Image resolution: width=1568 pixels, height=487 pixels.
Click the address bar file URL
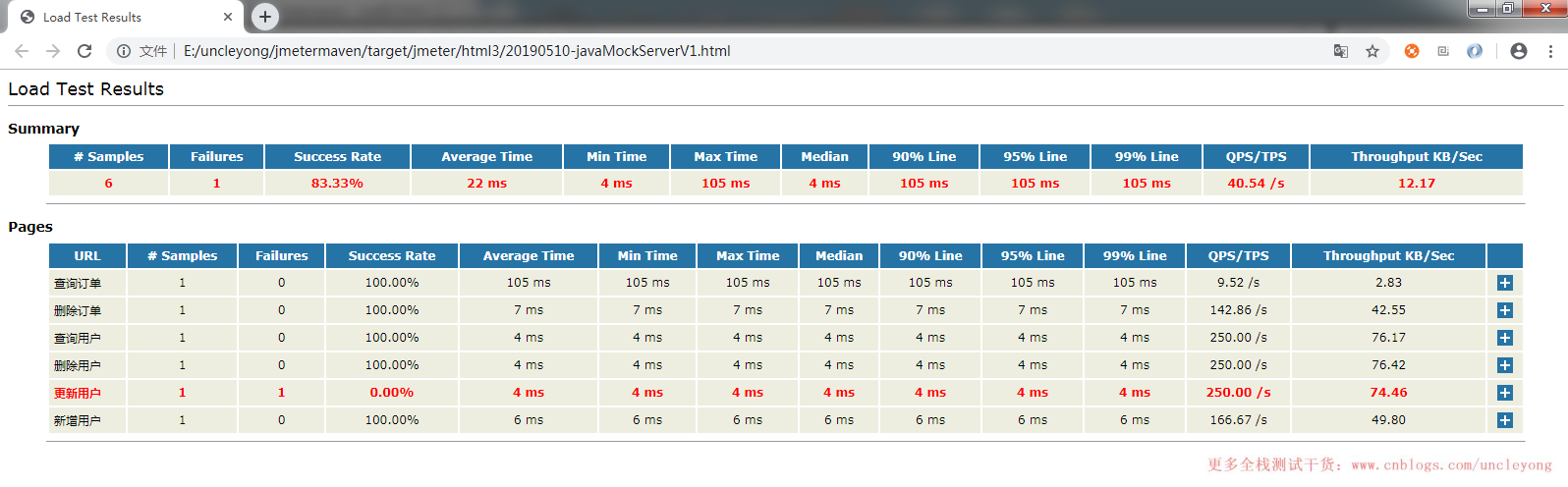click(x=457, y=51)
